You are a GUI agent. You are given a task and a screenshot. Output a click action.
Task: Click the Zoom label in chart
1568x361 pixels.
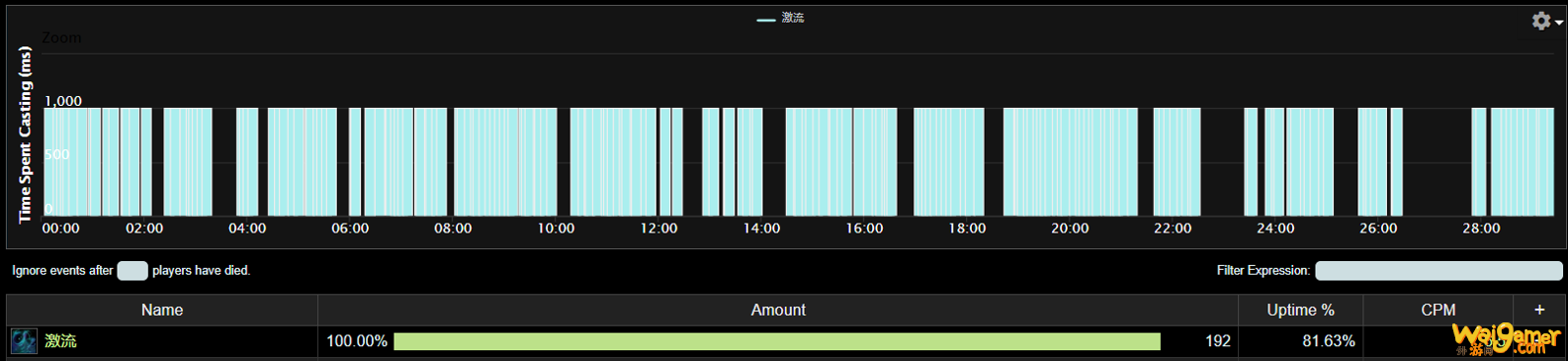61,38
